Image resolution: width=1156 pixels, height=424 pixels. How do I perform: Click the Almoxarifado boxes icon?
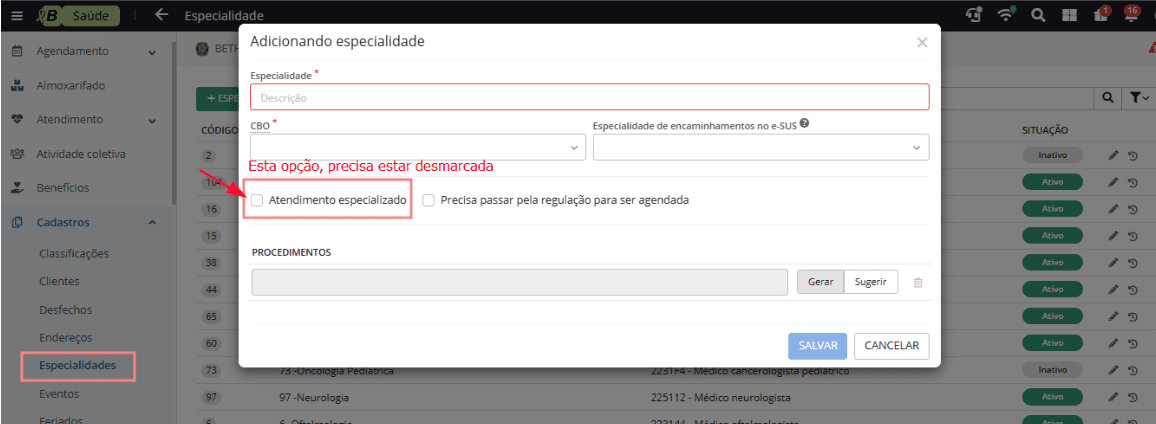click(x=18, y=86)
